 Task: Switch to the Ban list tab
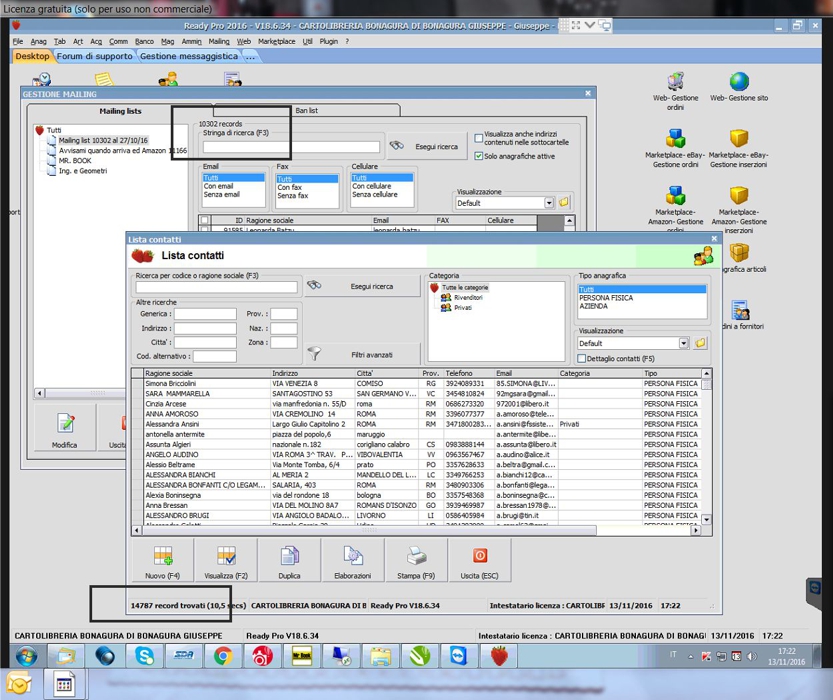(307, 110)
